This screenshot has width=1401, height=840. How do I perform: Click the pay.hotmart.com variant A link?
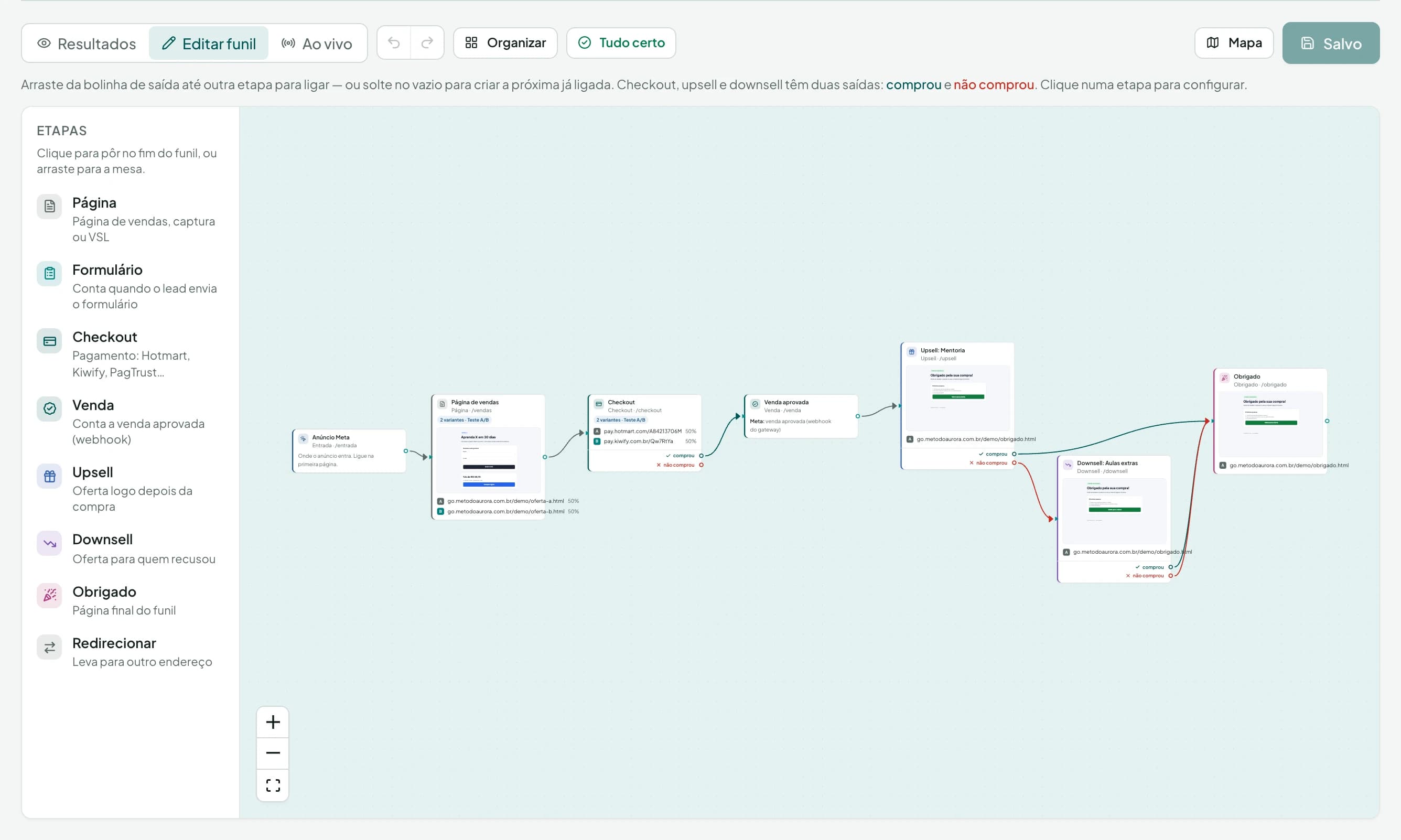point(642,432)
